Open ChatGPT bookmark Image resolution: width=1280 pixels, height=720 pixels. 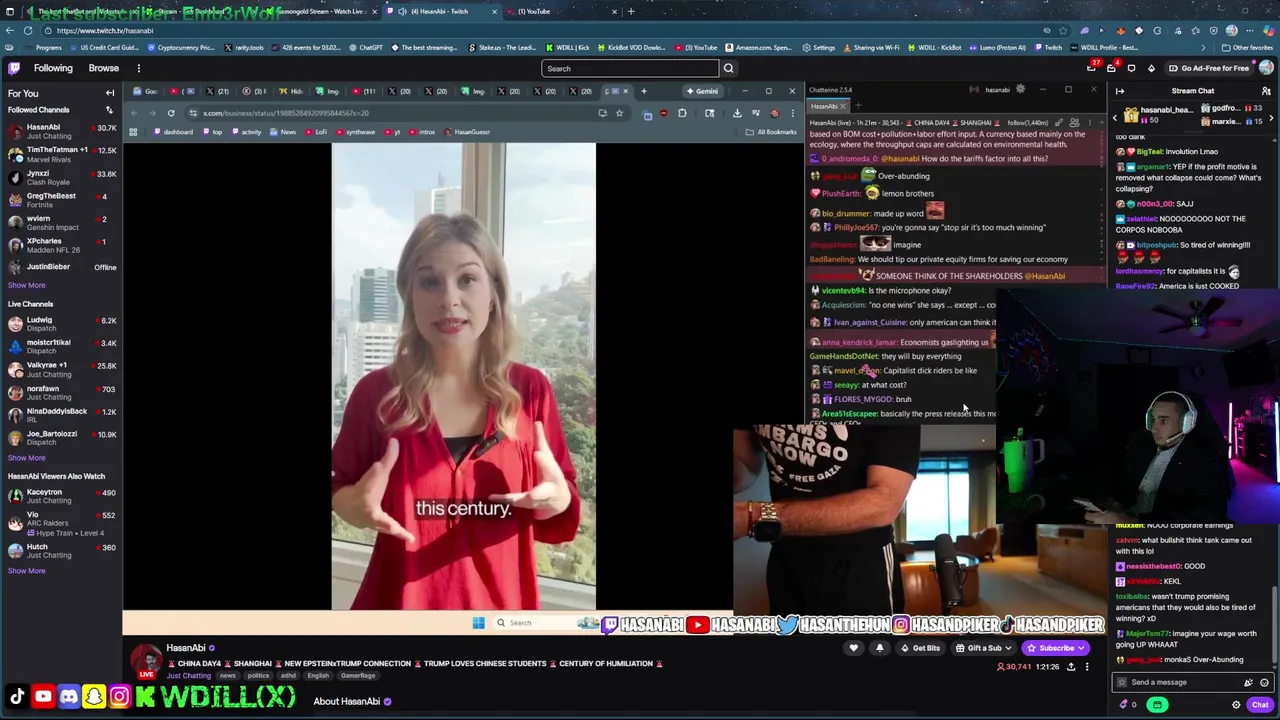click(x=366, y=47)
